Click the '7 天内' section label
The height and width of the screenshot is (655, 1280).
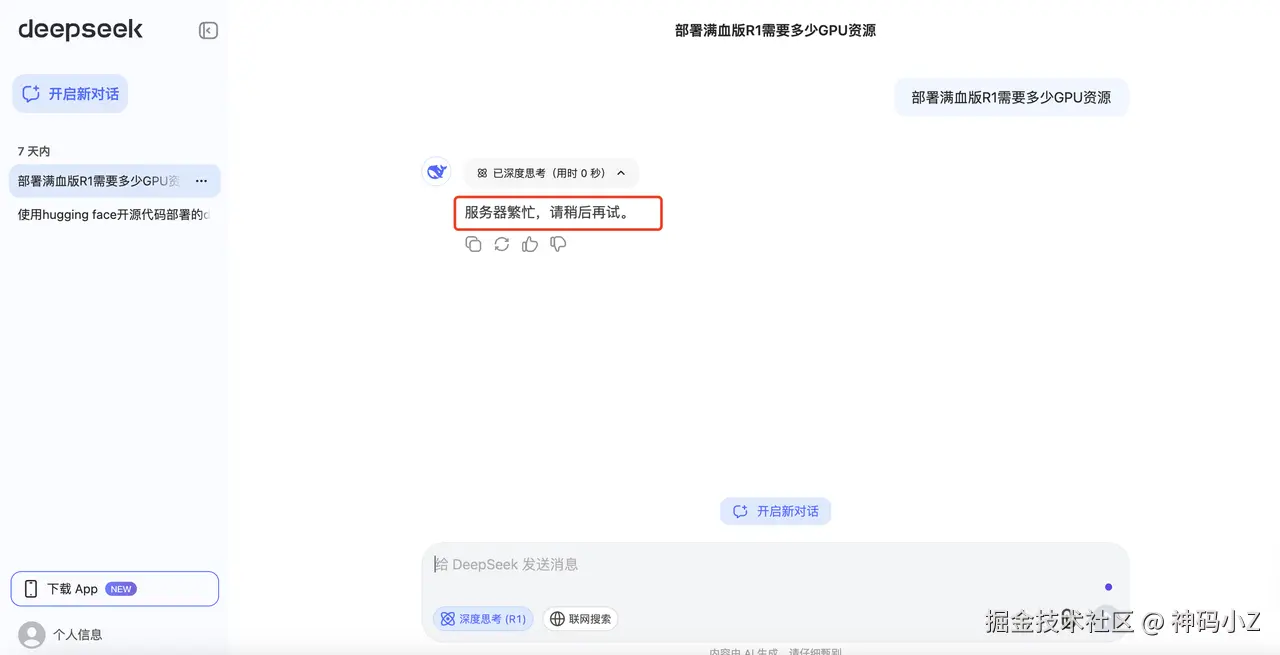34,151
